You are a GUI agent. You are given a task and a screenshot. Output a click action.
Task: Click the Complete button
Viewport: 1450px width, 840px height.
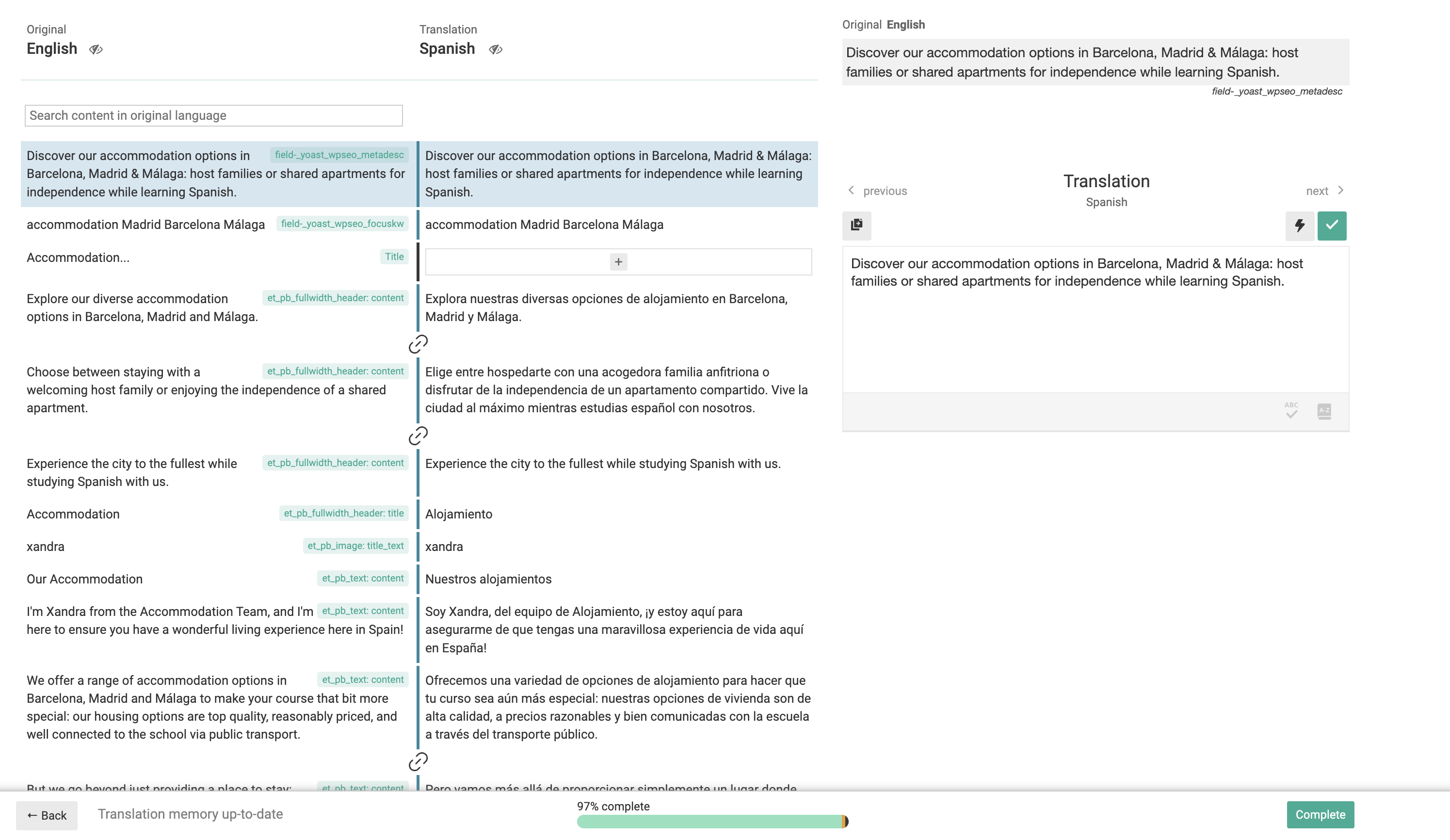click(x=1320, y=814)
